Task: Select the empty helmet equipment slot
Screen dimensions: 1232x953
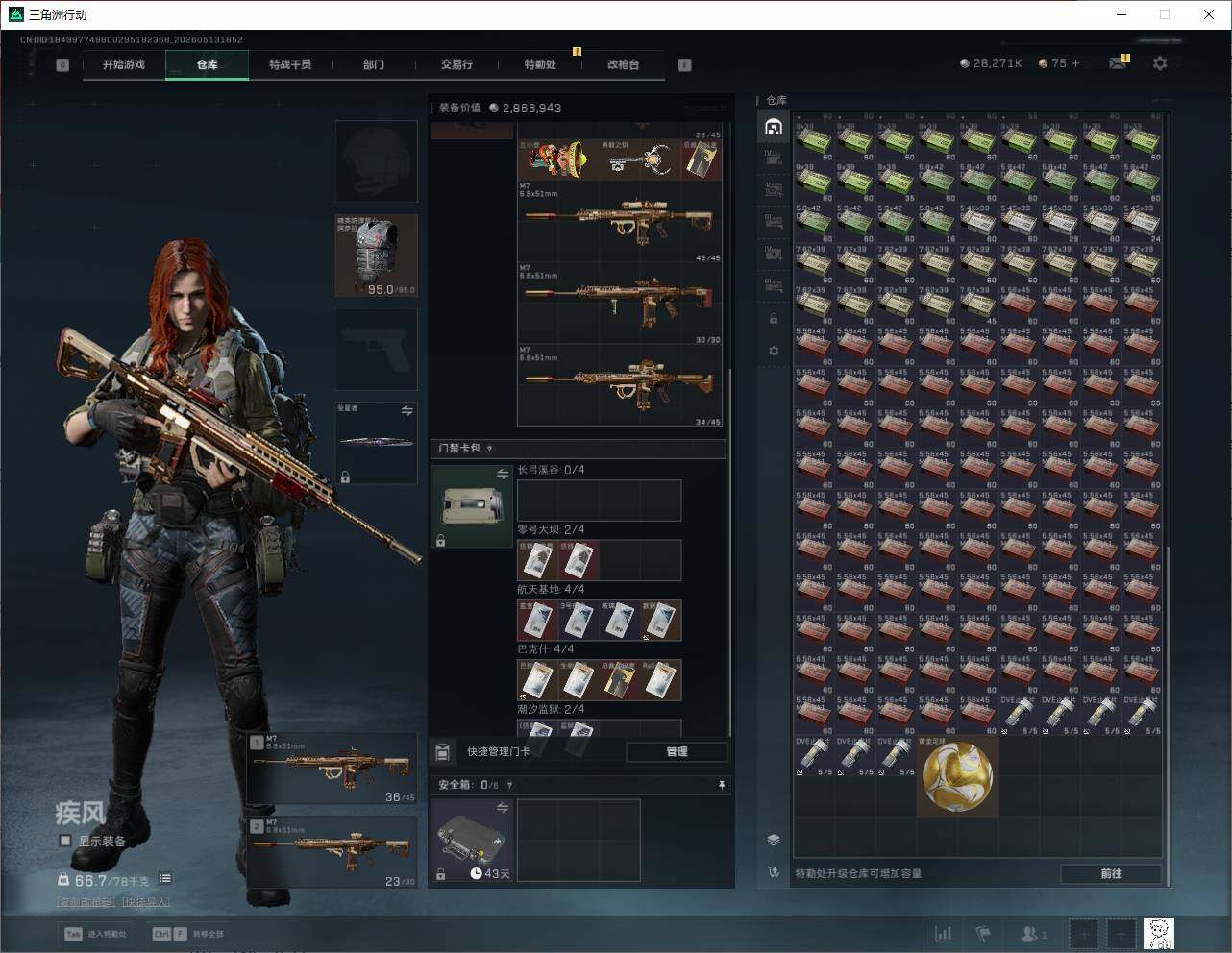Action: point(377,161)
